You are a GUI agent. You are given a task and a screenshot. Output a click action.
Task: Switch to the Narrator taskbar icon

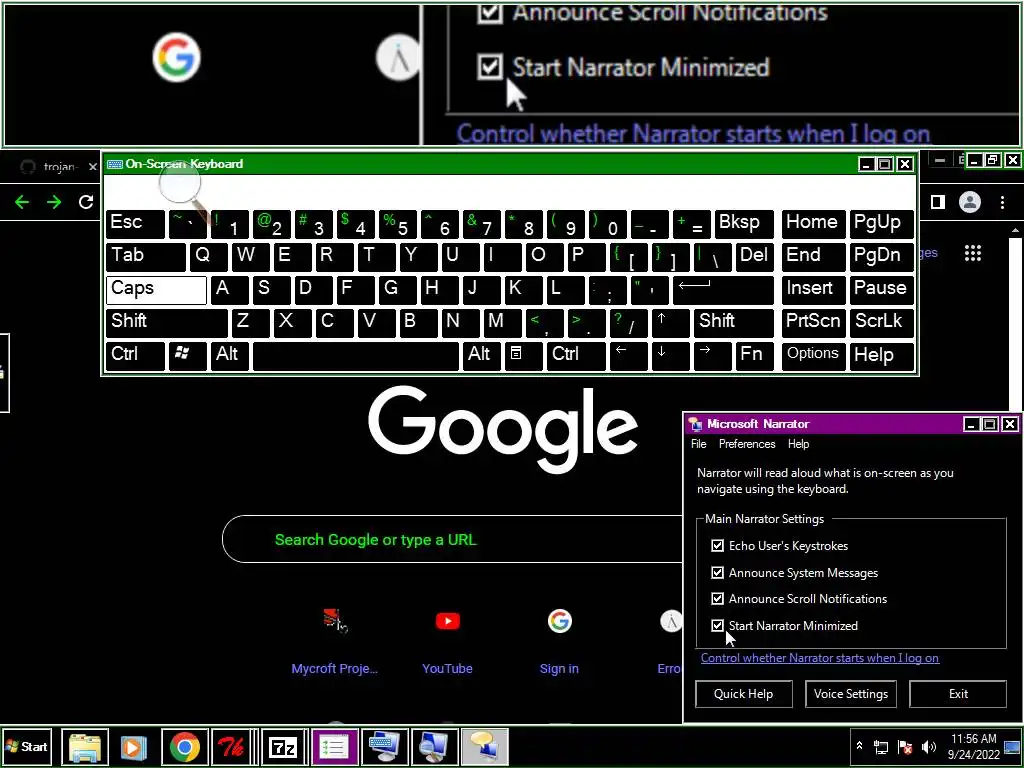pos(484,747)
